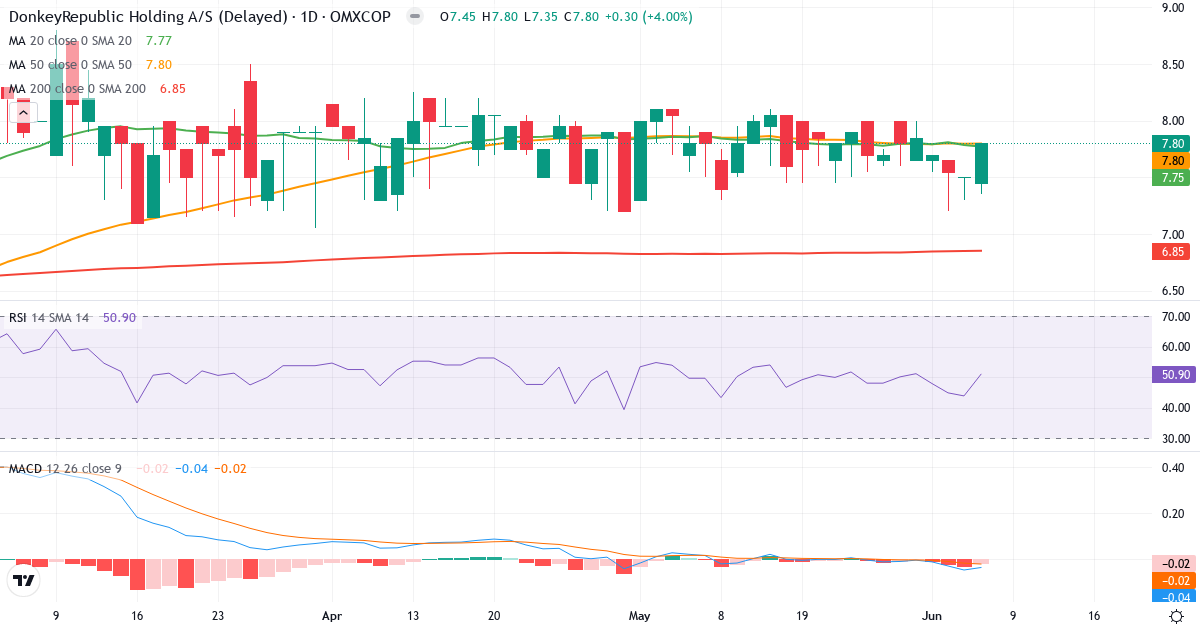Select the MA 50 close SMA 50 legend
Image resolution: width=1200 pixels, height=630 pixels.
70,65
